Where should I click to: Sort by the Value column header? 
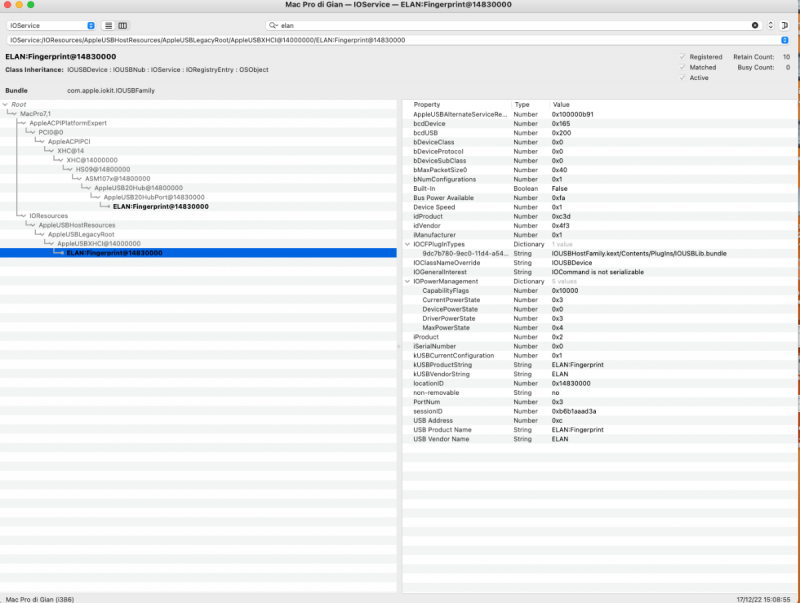(561, 105)
